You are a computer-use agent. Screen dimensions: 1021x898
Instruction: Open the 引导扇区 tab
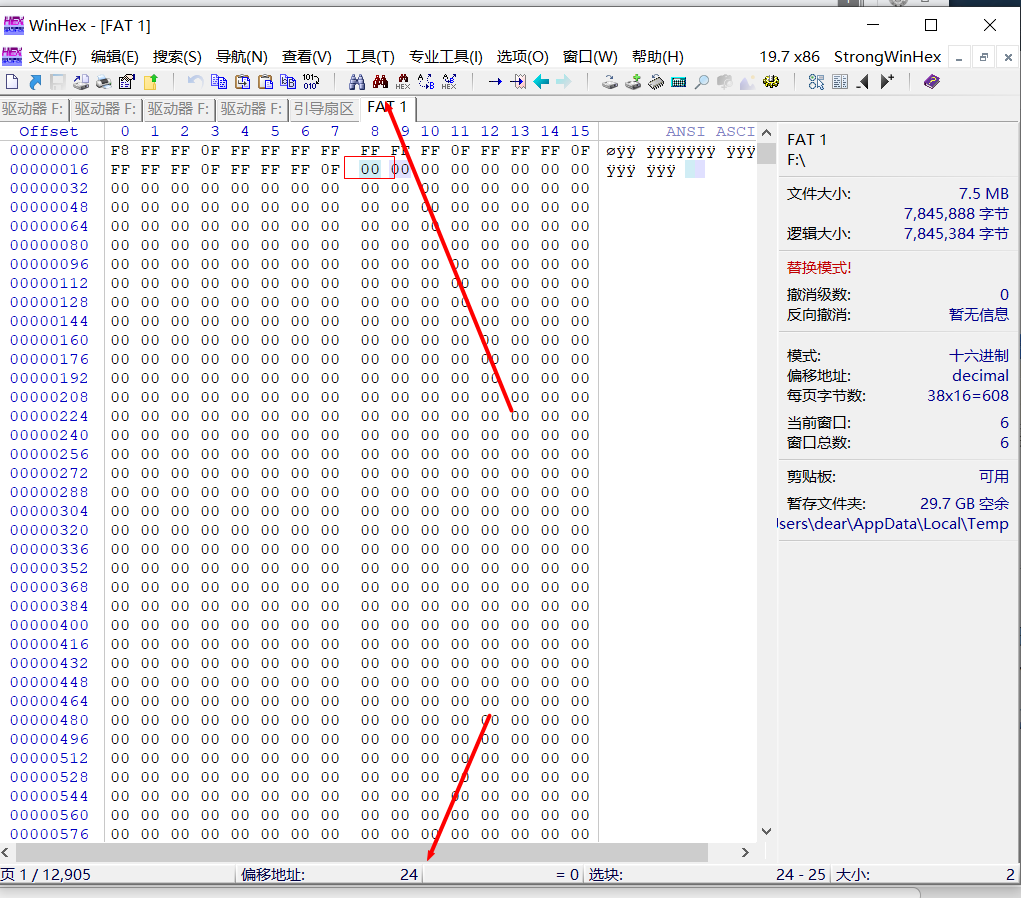click(325, 108)
